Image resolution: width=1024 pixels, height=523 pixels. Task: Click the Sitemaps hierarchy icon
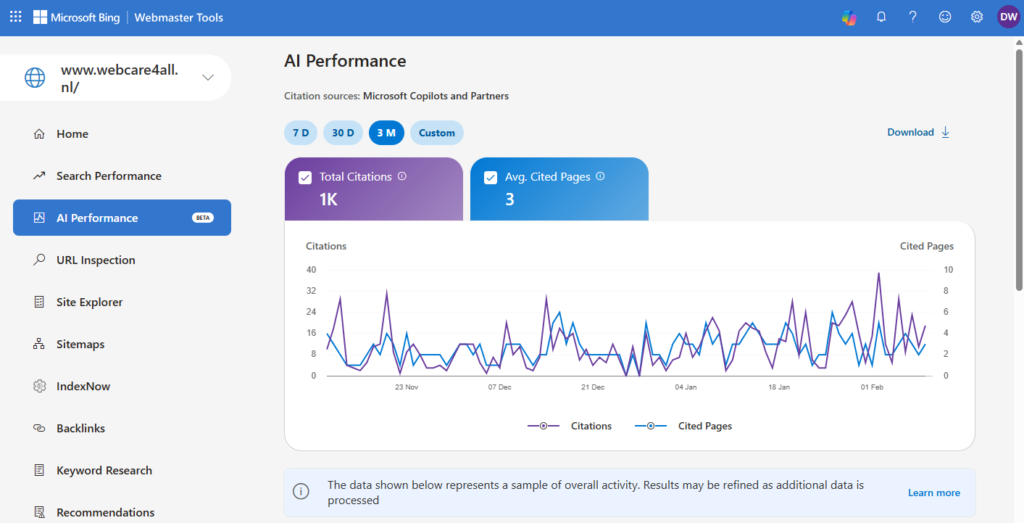[x=39, y=343]
